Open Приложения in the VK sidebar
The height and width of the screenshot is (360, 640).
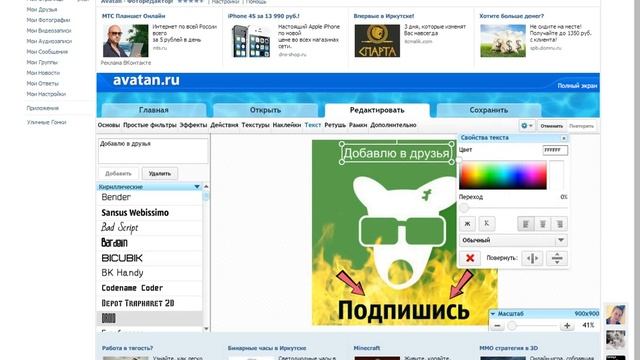(x=43, y=108)
